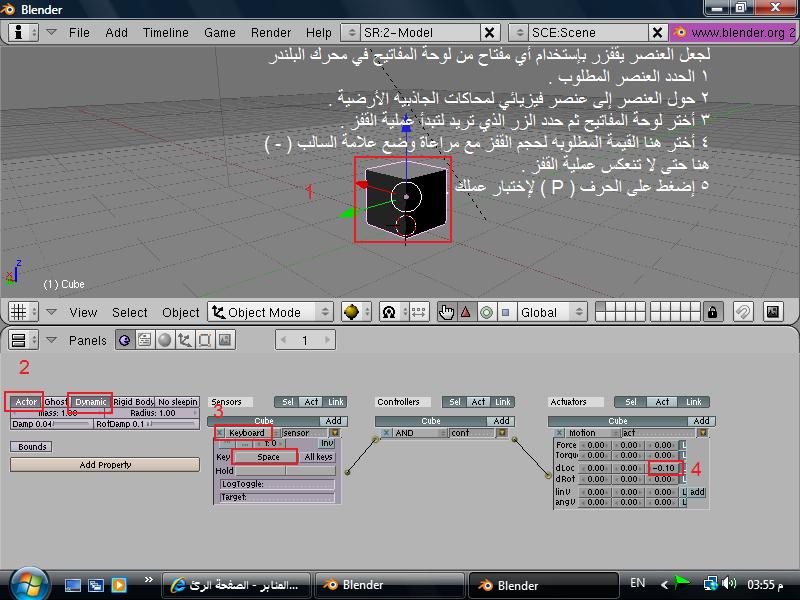Image resolution: width=800 pixels, height=600 pixels.
Task: Click Add in the Sensors Cube header
Action: pos(334,421)
